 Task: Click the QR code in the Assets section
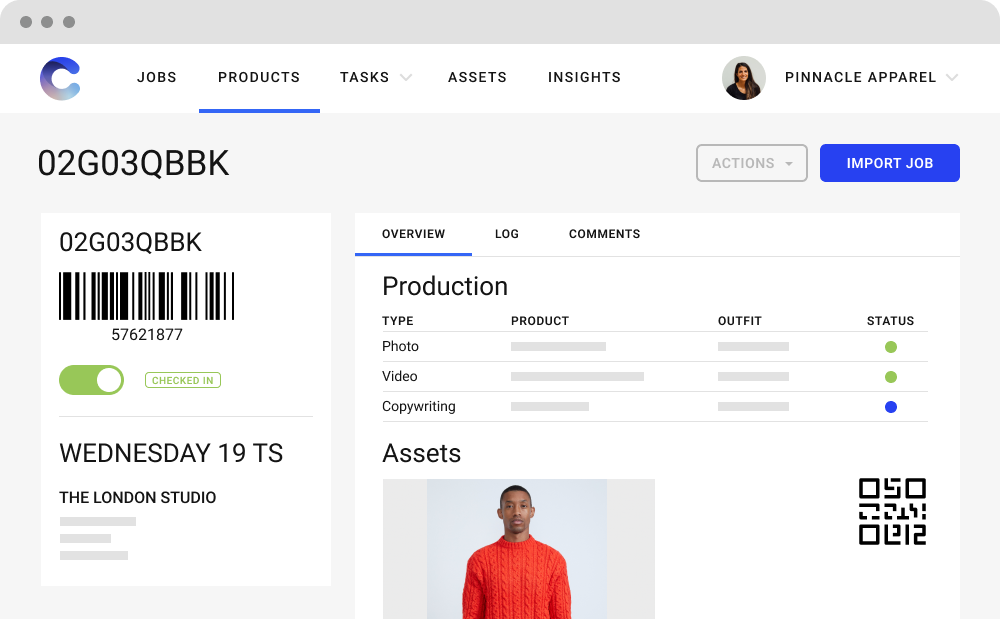click(x=891, y=512)
